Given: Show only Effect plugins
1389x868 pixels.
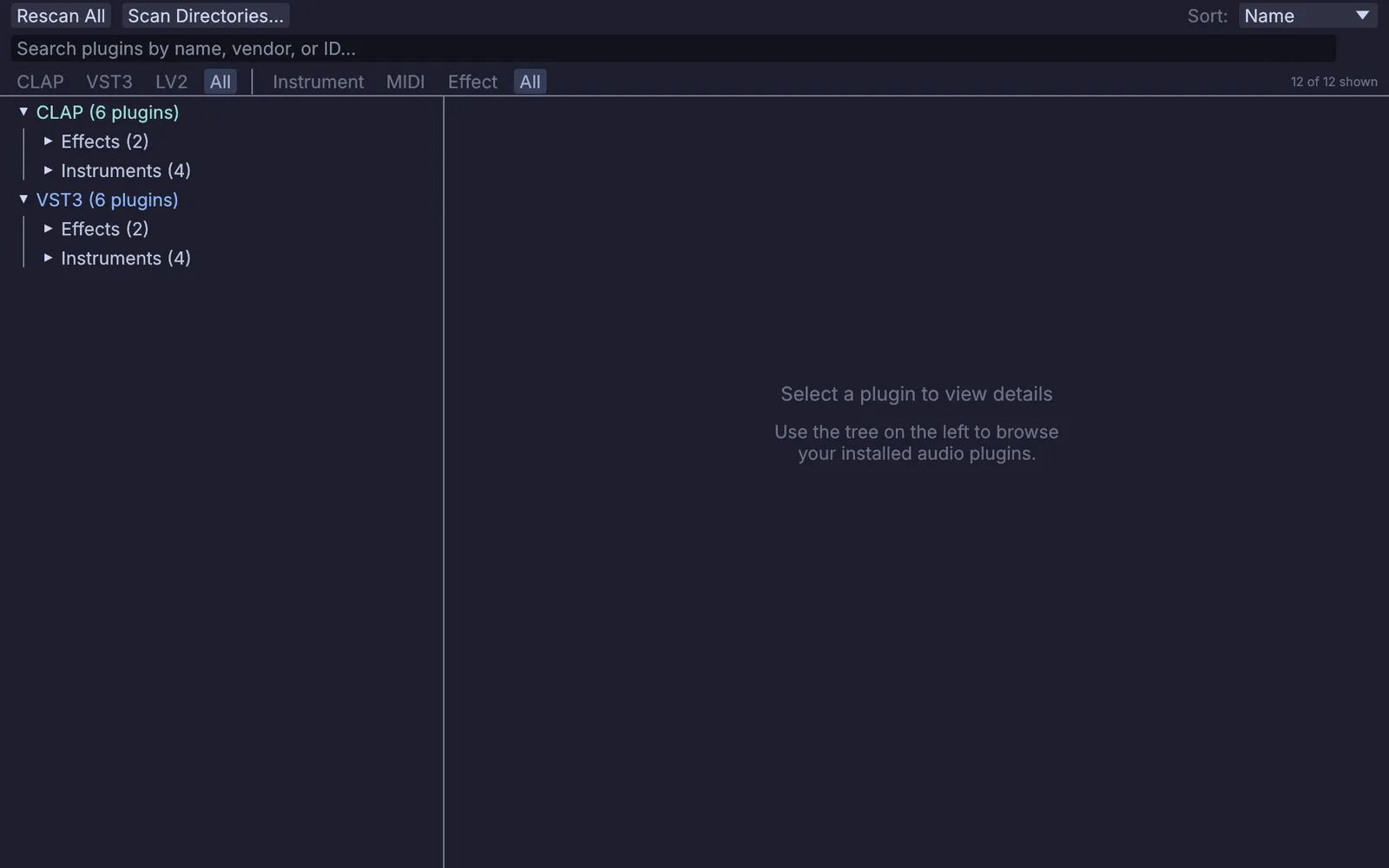Looking at the screenshot, I should click(x=472, y=82).
